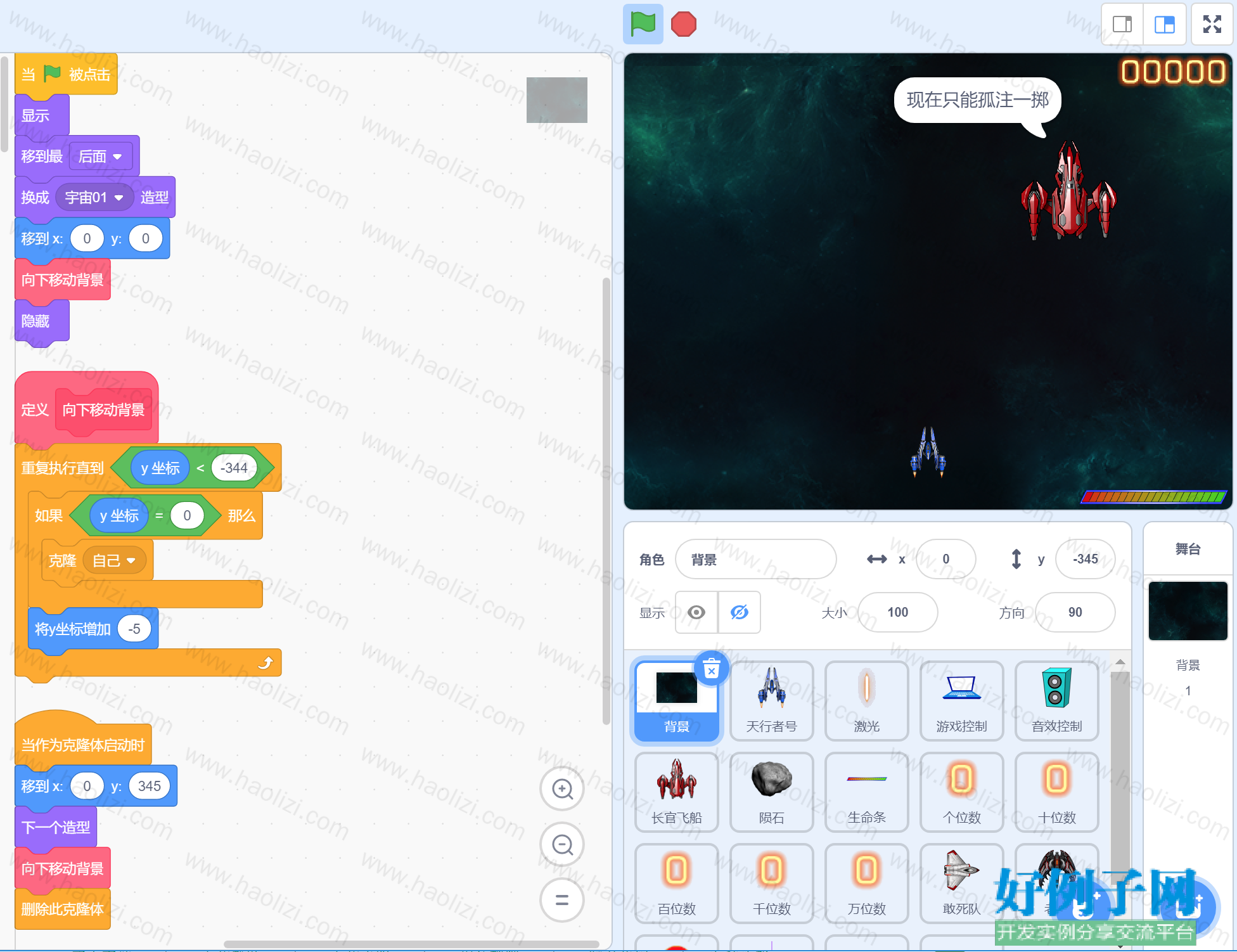
Task: Select the 生命条 sprite
Action: [866, 792]
